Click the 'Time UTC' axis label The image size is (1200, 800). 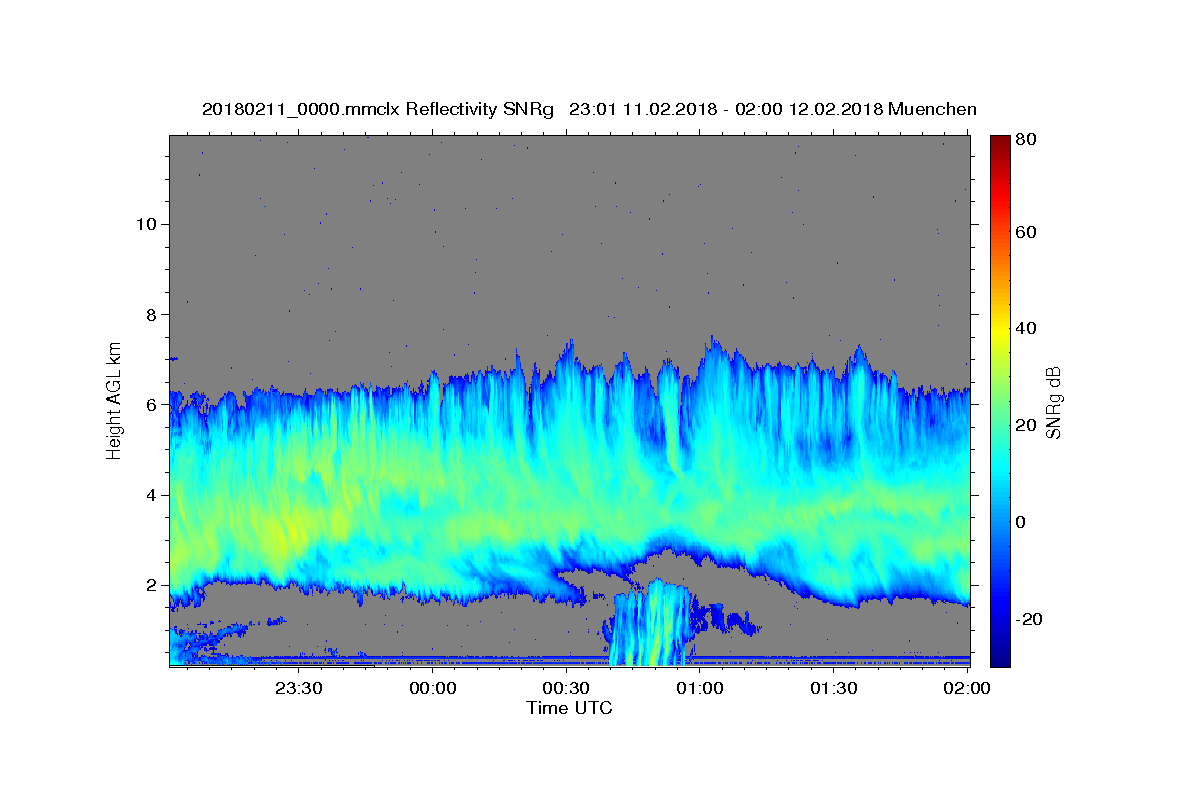569,708
